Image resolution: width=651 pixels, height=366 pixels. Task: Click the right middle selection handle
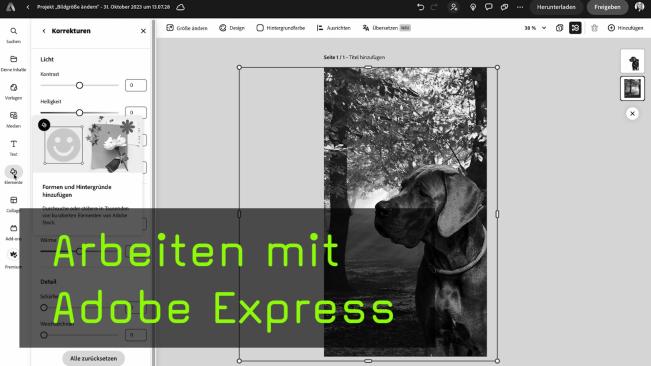497,214
